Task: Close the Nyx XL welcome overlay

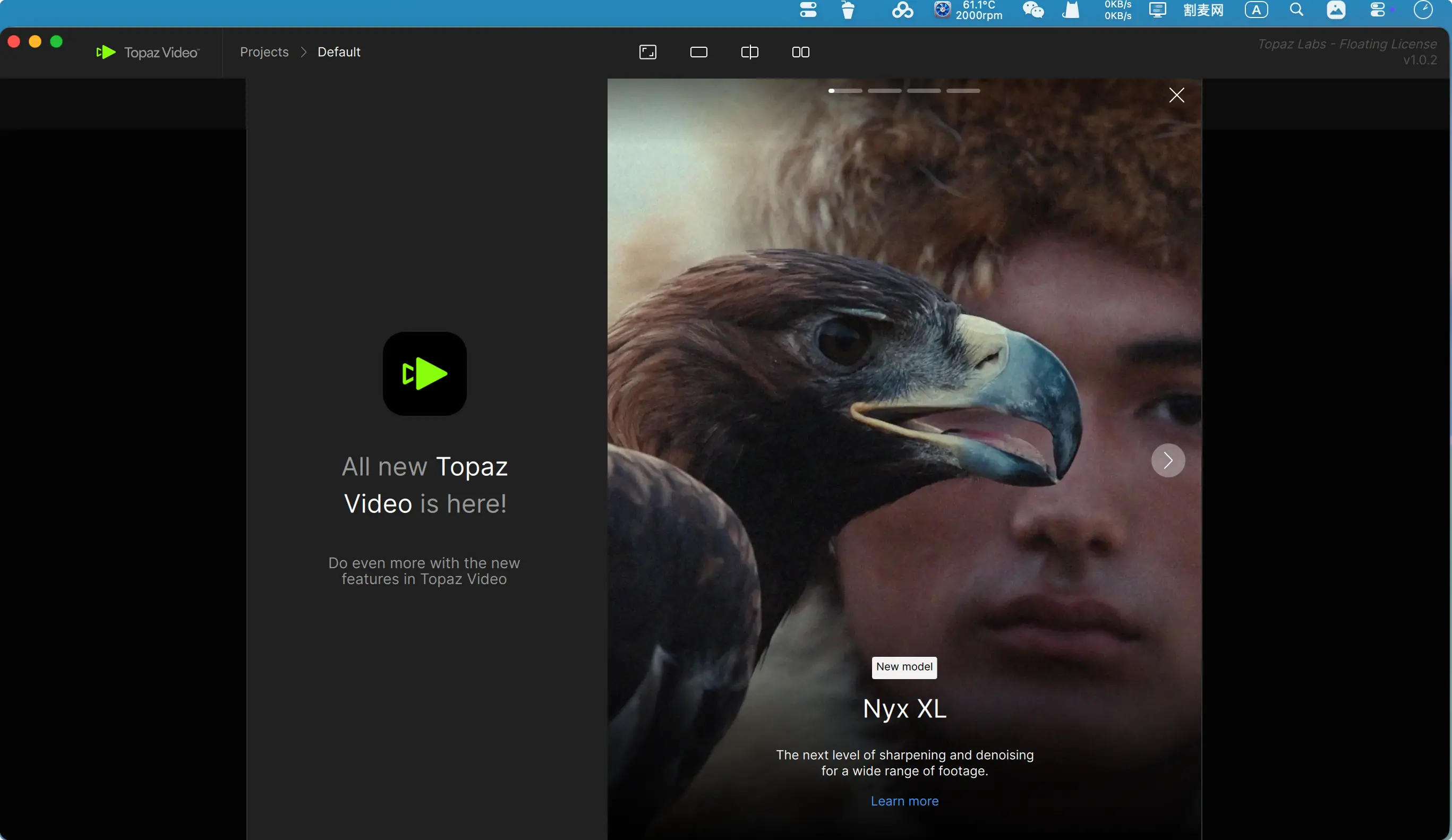Action: (1176, 95)
